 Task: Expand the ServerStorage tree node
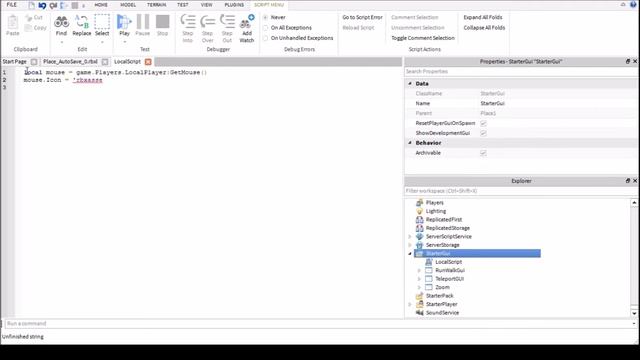(410, 245)
